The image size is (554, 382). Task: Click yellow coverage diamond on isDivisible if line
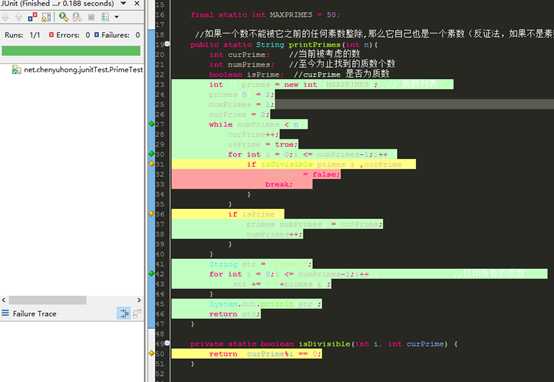pyautogui.click(x=152, y=164)
